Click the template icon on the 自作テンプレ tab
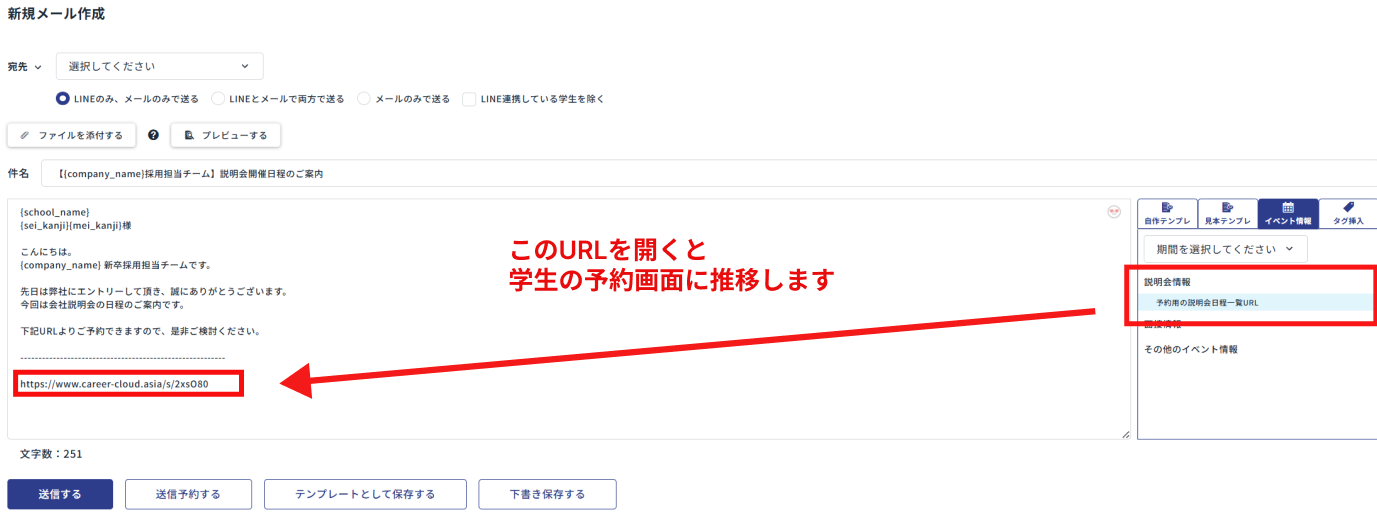The height and width of the screenshot is (514, 1377). pyautogui.click(x=1167, y=207)
